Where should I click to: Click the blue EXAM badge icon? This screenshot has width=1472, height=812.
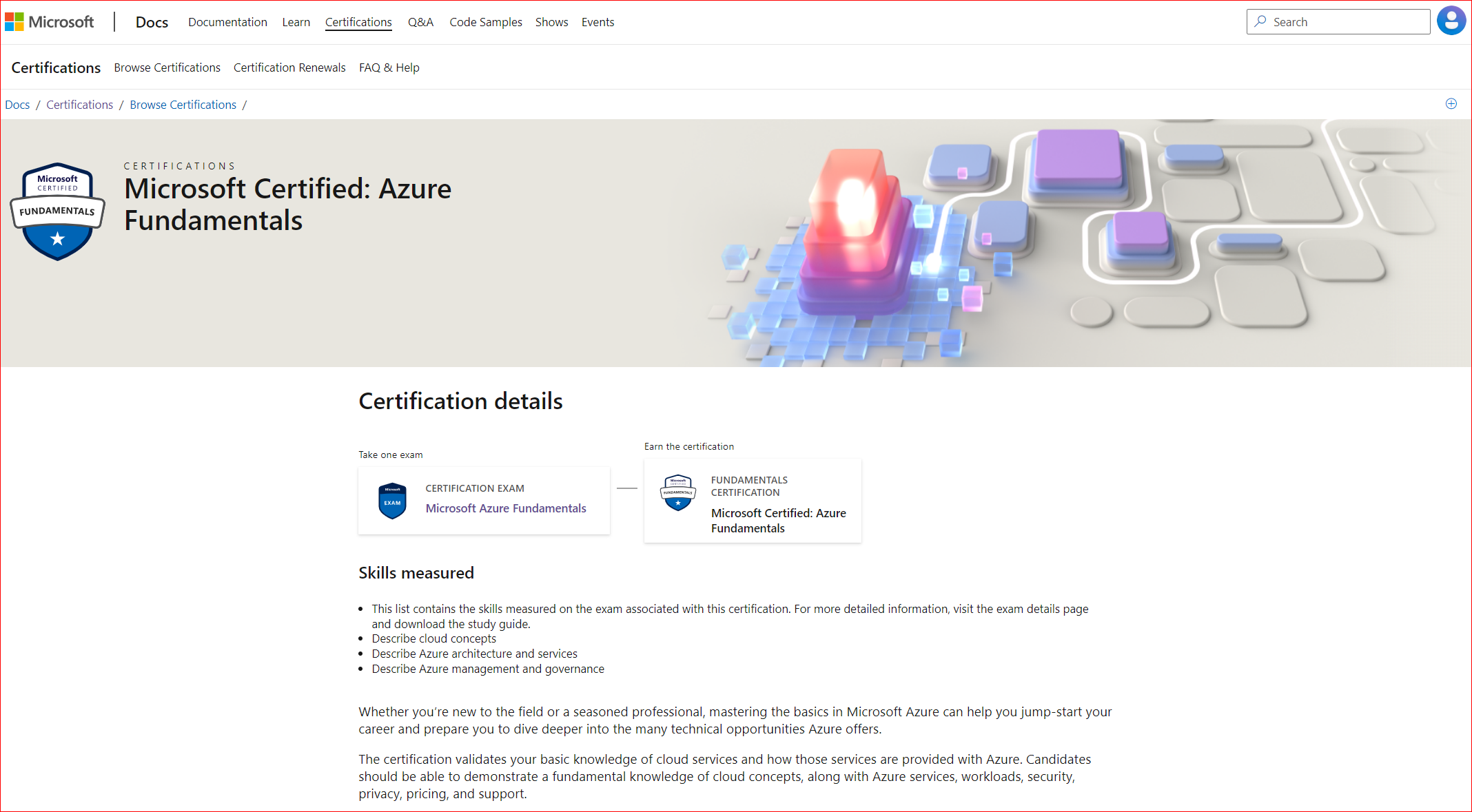pyautogui.click(x=392, y=501)
